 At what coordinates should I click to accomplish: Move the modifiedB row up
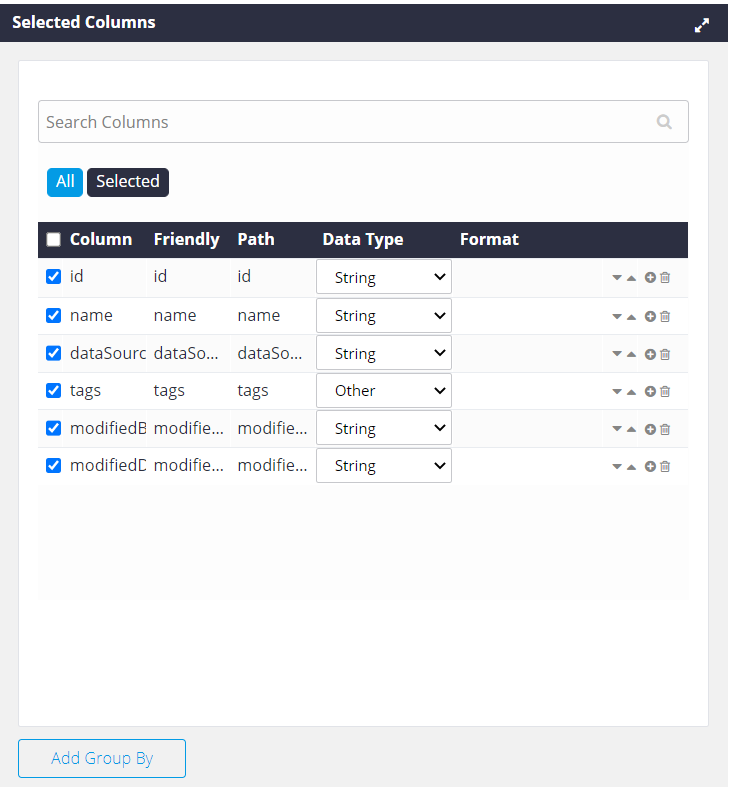(631, 429)
